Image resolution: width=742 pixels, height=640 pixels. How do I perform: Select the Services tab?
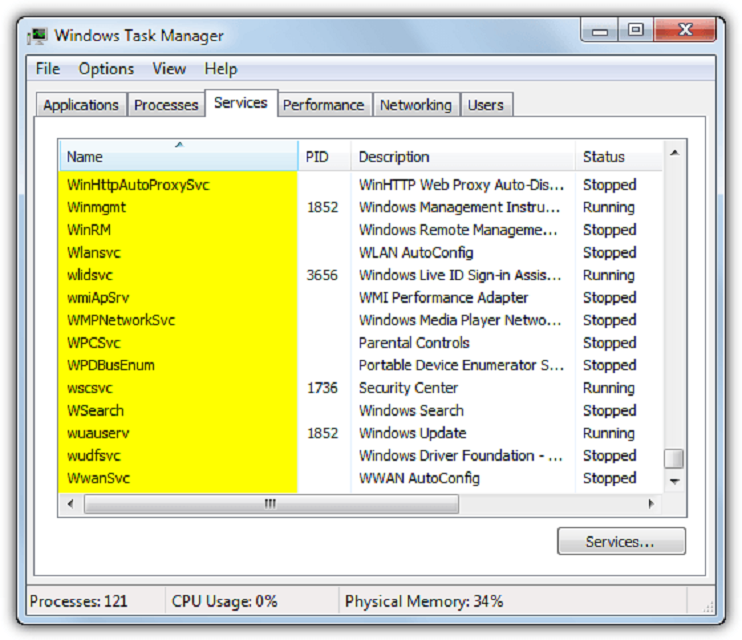(x=241, y=103)
